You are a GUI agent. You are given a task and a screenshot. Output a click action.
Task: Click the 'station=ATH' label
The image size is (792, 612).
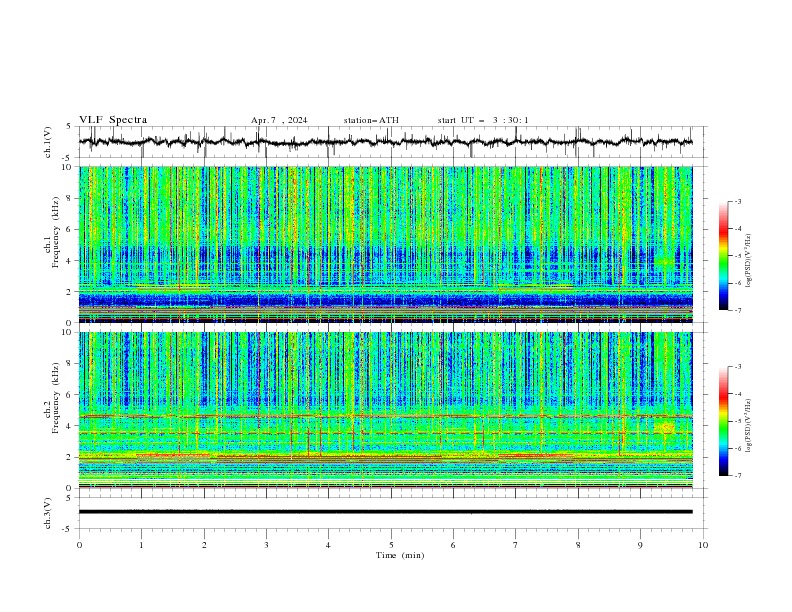click(371, 120)
